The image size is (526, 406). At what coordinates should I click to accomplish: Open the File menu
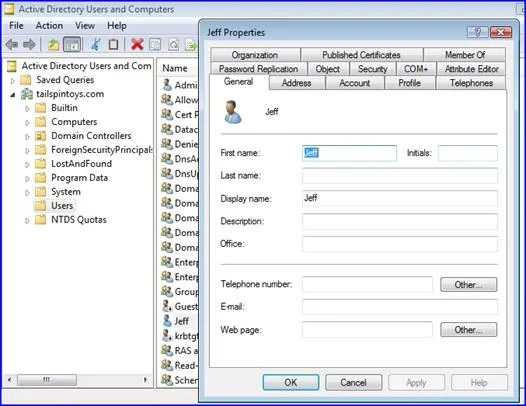coord(16,26)
